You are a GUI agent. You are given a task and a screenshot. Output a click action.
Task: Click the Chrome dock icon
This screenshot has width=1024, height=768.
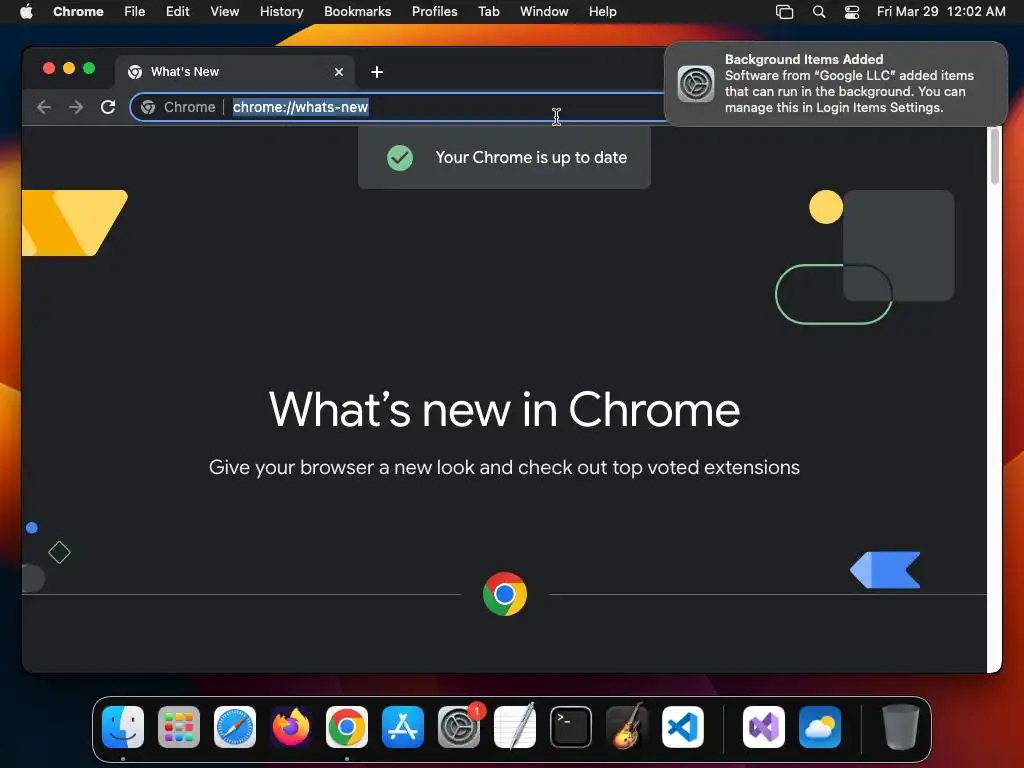pos(347,727)
